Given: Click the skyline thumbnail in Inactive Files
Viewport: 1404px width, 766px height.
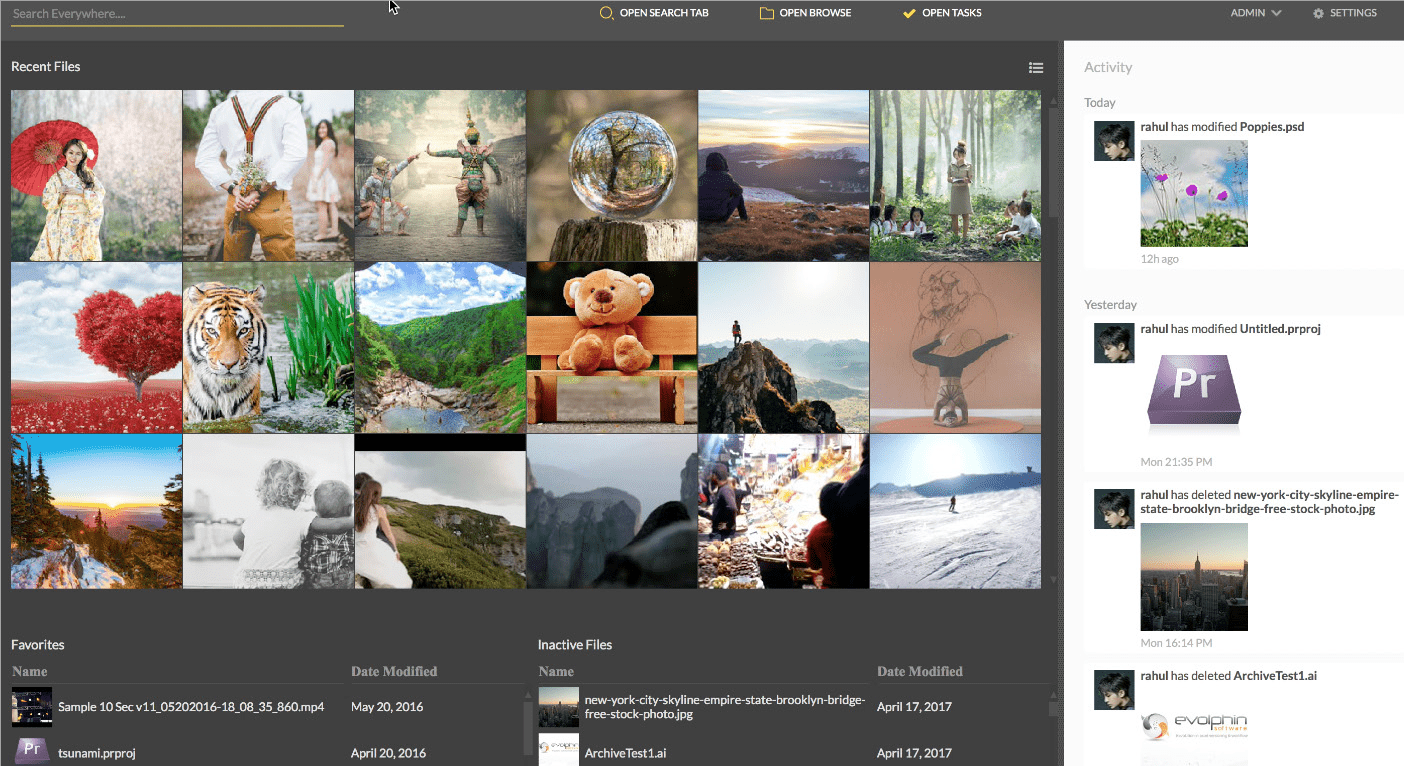Looking at the screenshot, I should click(x=558, y=707).
